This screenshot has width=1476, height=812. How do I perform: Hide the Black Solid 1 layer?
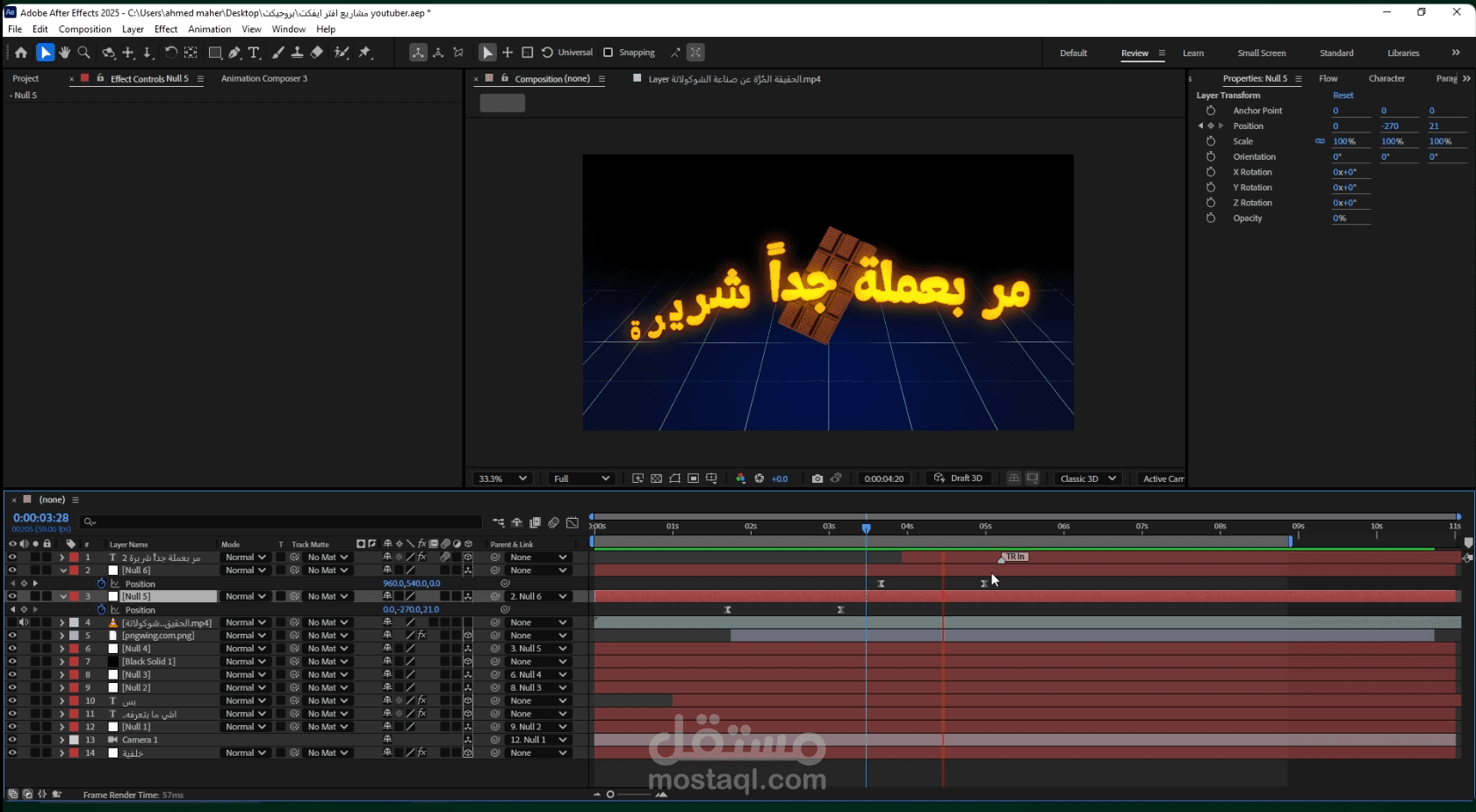click(x=12, y=662)
